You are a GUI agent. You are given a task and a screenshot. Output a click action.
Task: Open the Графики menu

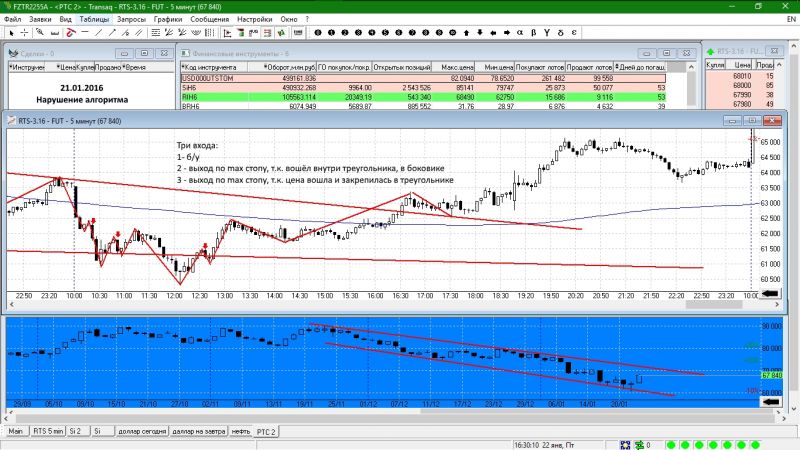[x=168, y=19]
